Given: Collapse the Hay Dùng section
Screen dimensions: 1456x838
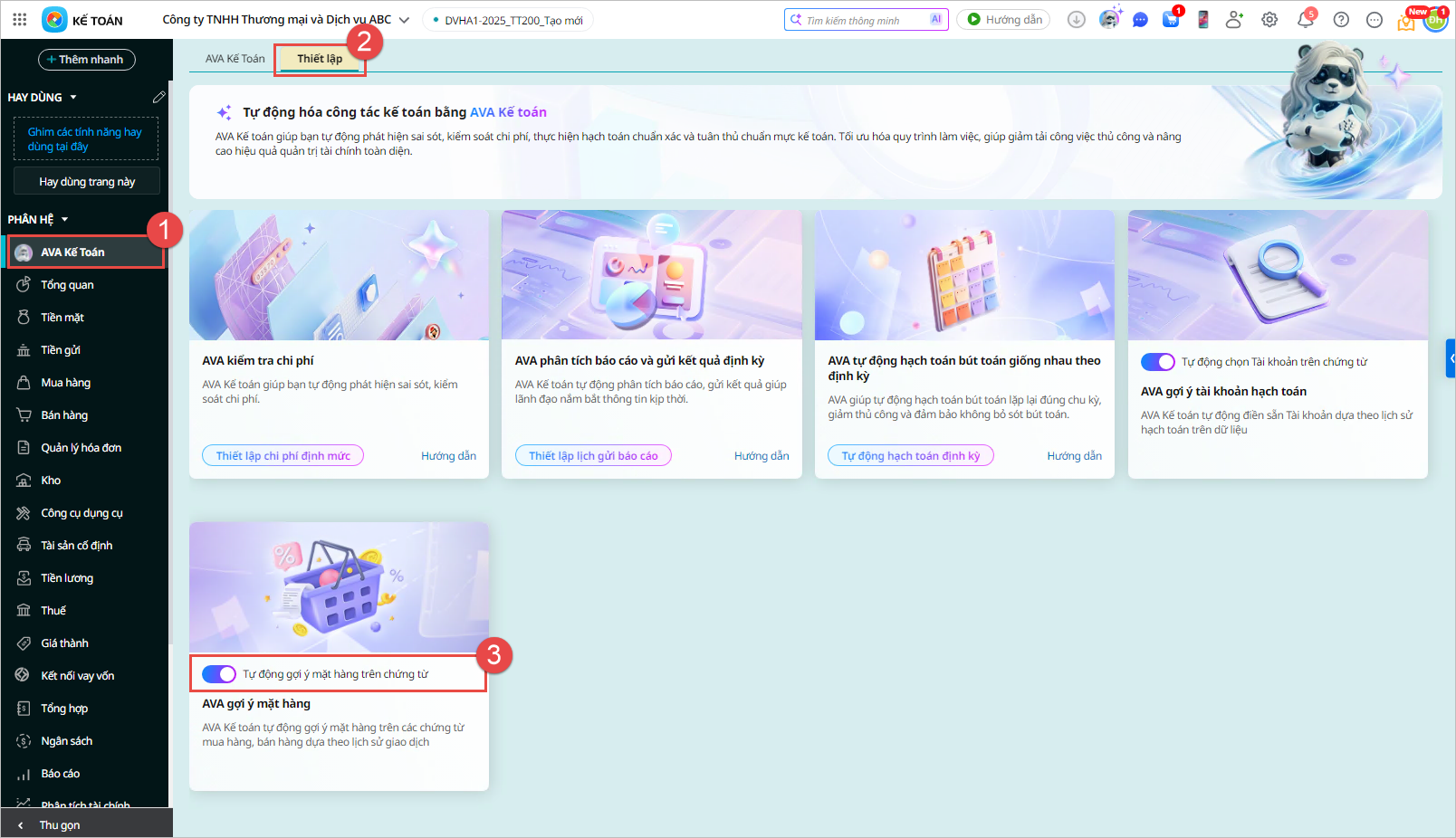Looking at the screenshot, I should tap(73, 97).
